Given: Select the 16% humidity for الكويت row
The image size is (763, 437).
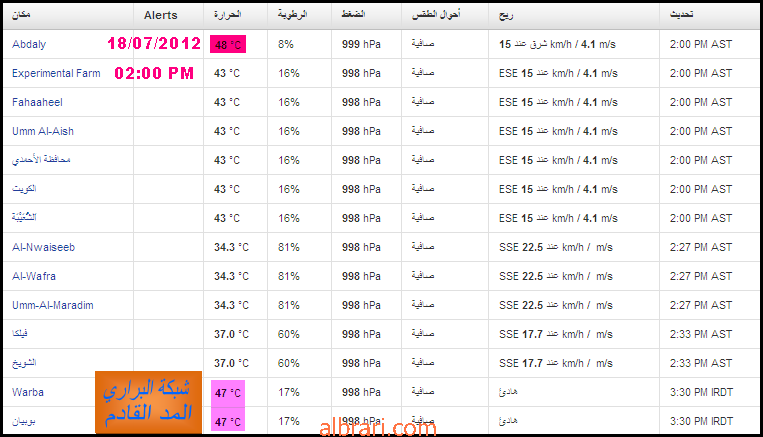Looking at the screenshot, I should click(x=289, y=189).
